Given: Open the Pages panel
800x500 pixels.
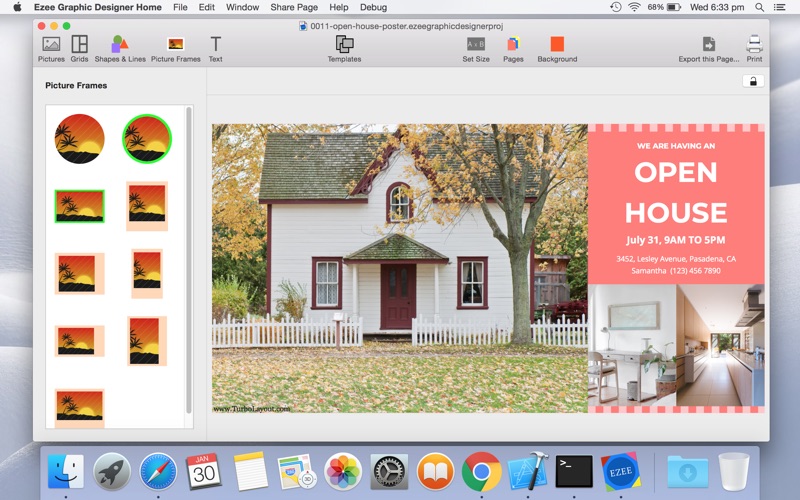Looking at the screenshot, I should coord(513,49).
